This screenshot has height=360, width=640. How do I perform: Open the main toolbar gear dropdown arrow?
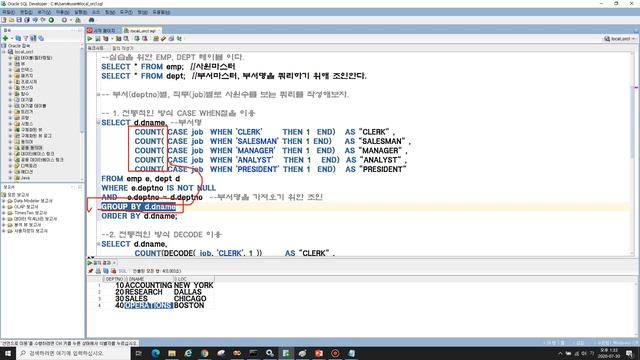coord(70,20)
